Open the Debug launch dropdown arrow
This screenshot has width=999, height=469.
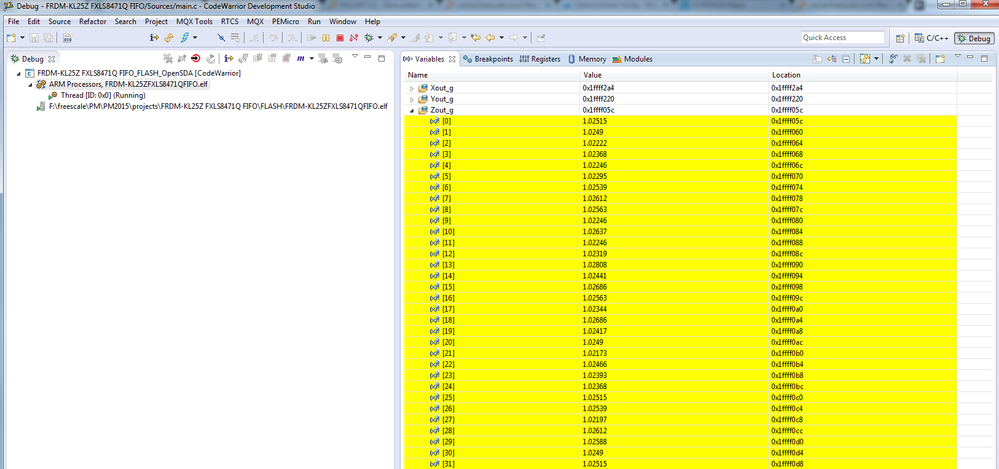pyautogui.click(x=380, y=38)
